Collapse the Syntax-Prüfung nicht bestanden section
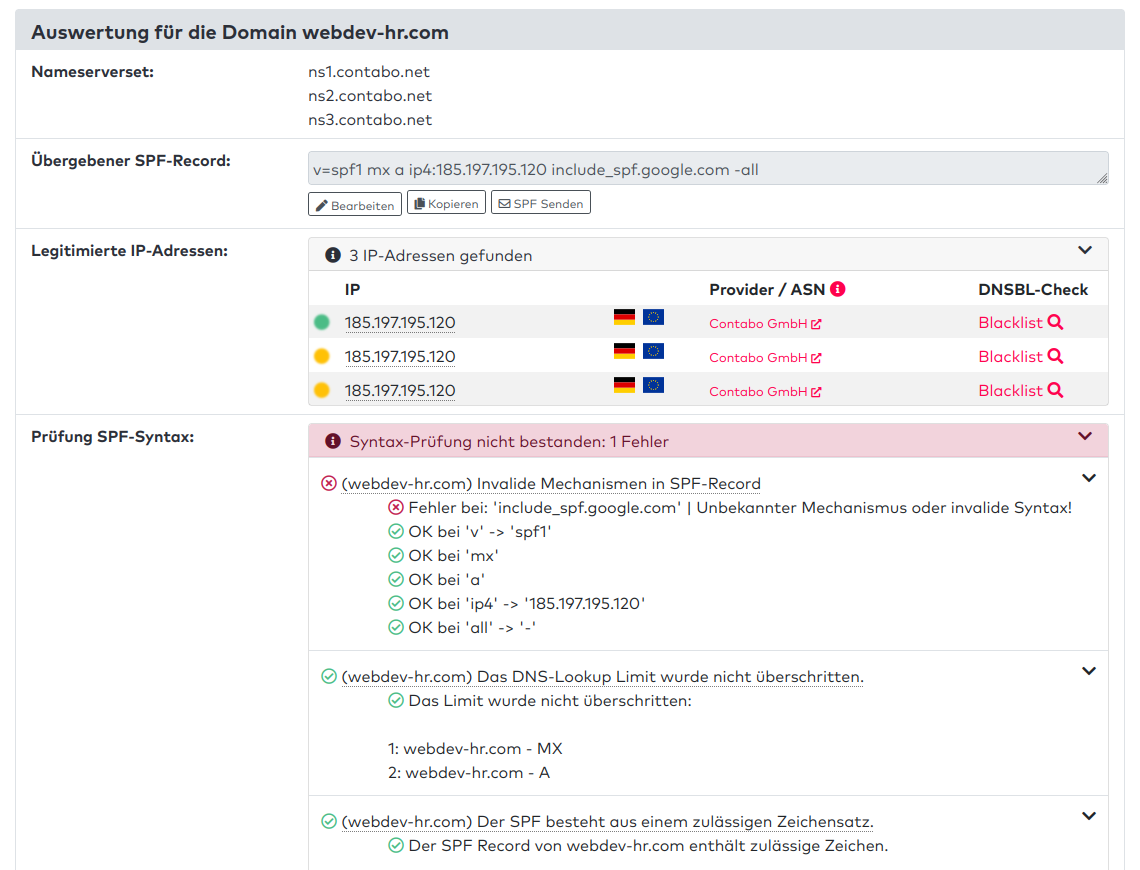The image size is (1140, 870). point(1085,436)
